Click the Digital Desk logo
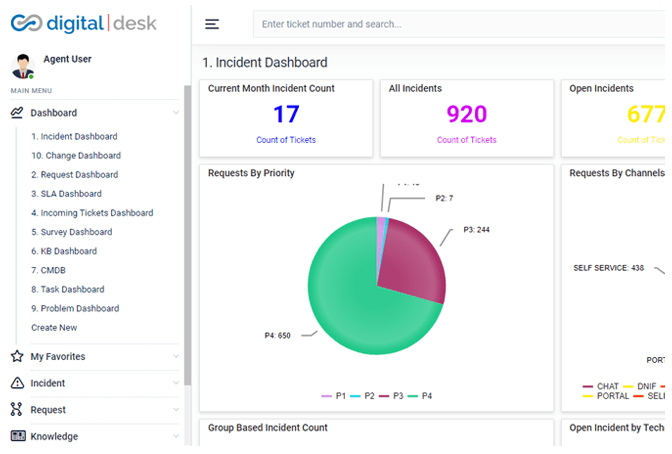The width and height of the screenshot is (672, 454). coord(84,23)
